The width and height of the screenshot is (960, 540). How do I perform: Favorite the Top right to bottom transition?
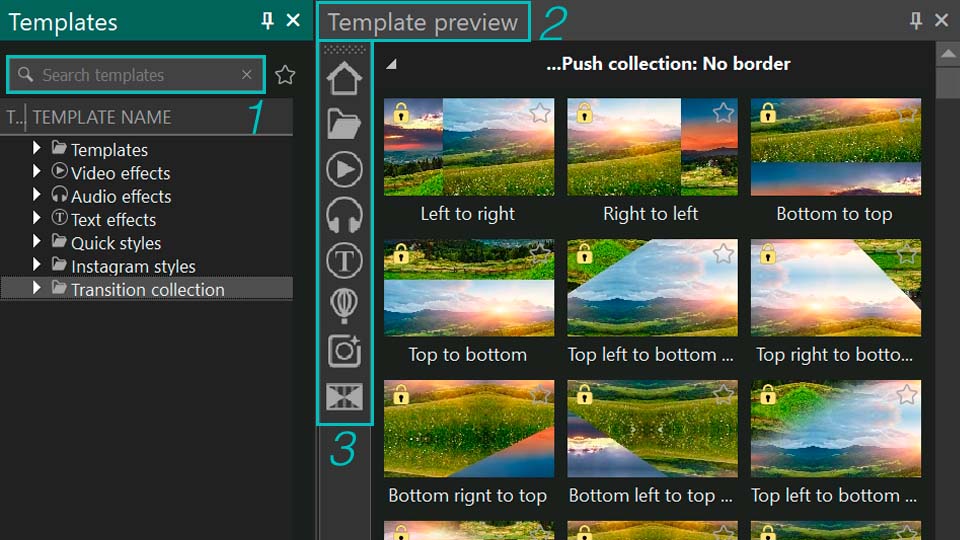point(907,253)
